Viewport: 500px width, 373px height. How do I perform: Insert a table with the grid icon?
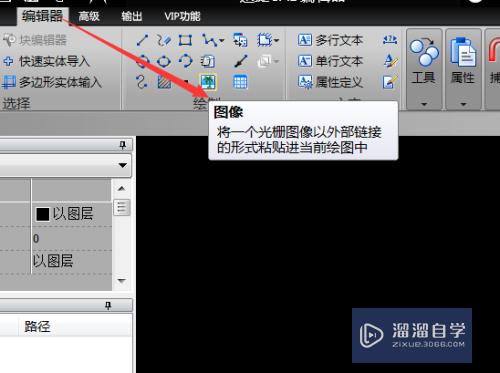[x=240, y=82]
